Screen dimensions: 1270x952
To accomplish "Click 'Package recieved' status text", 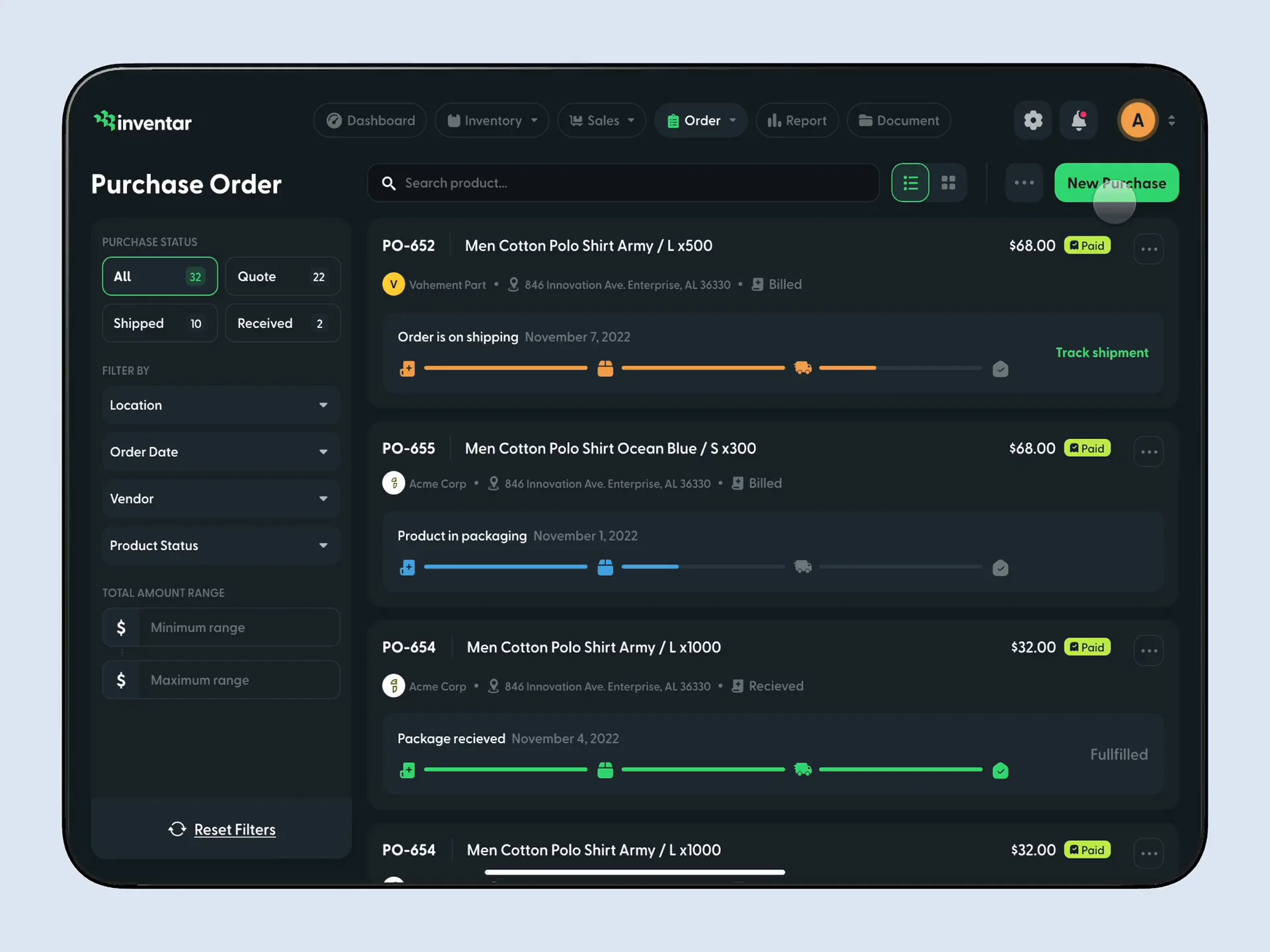I will [451, 738].
